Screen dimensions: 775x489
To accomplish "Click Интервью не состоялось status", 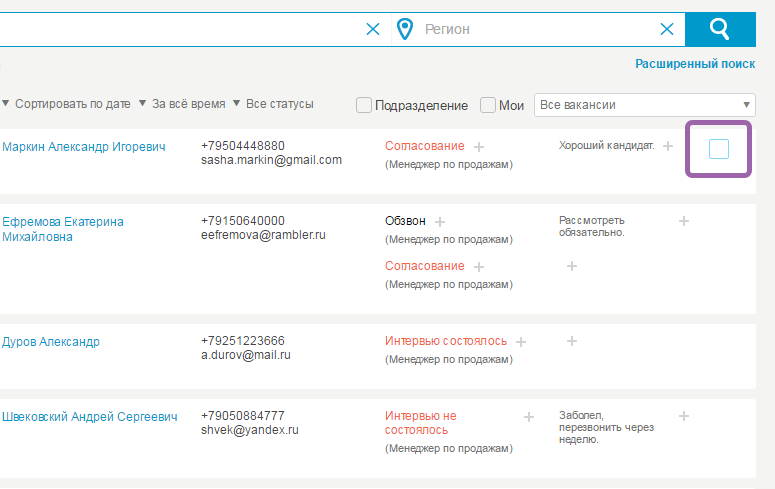I will pos(421,423).
